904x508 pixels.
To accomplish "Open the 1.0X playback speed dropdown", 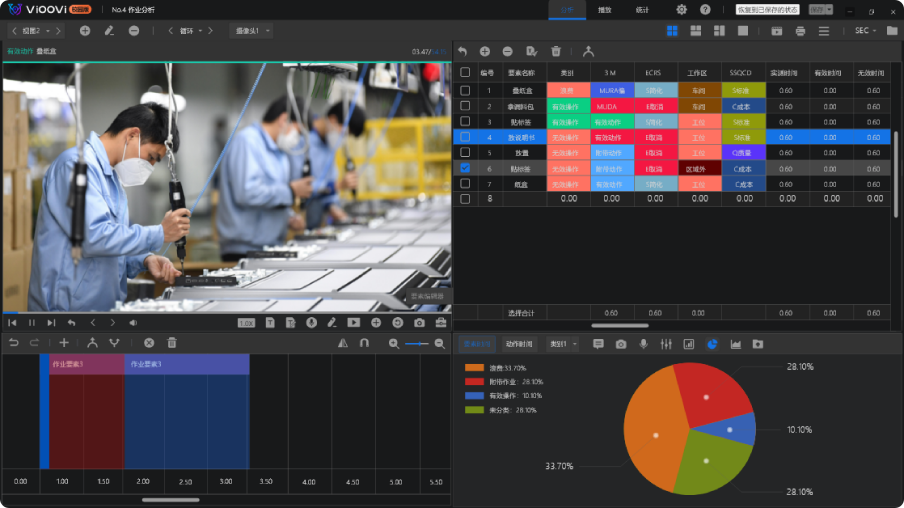I will (246, 323).
